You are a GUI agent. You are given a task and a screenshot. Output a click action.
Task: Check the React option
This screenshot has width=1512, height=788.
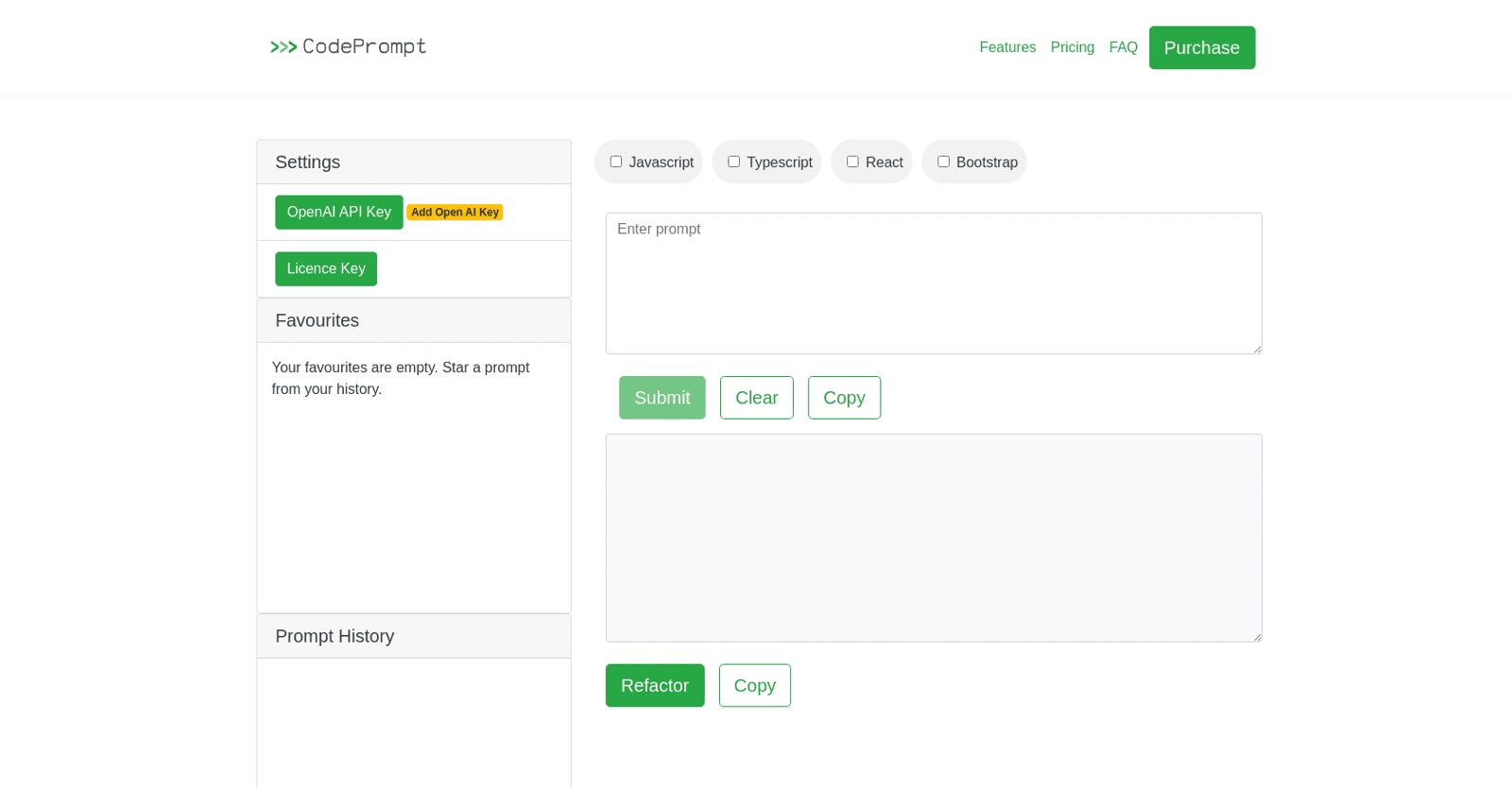point(852,162)
